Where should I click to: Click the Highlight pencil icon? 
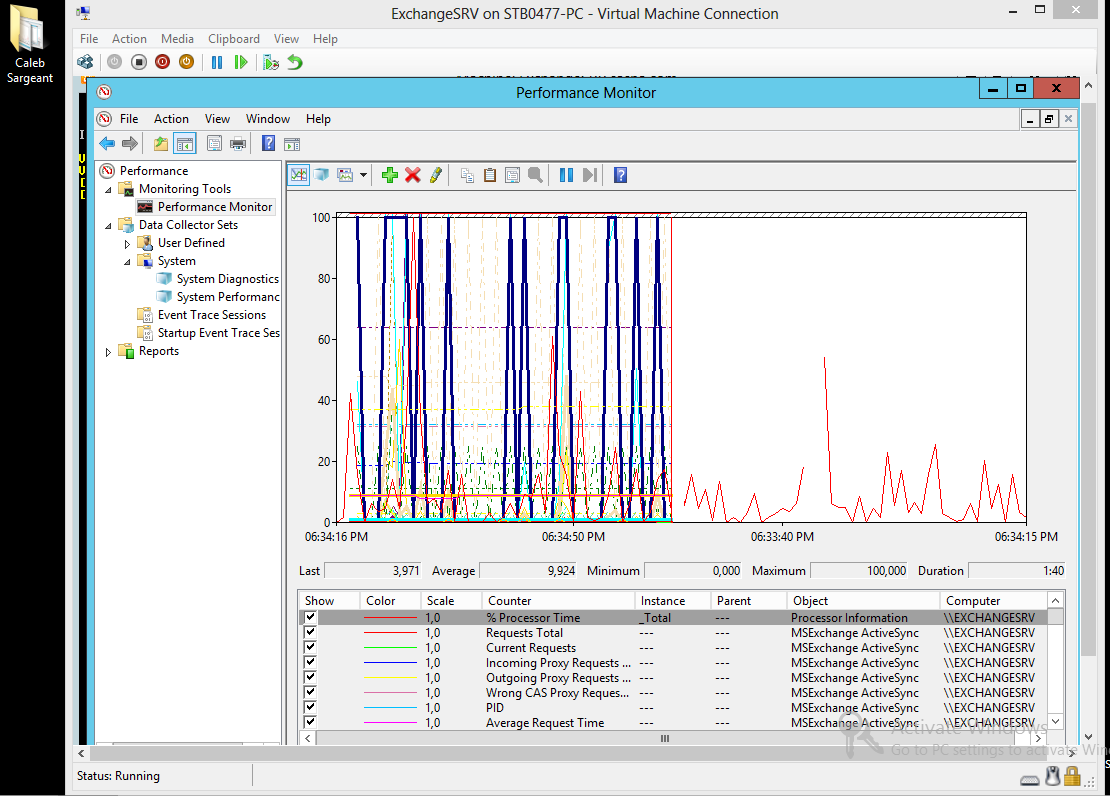coord(435,175)
